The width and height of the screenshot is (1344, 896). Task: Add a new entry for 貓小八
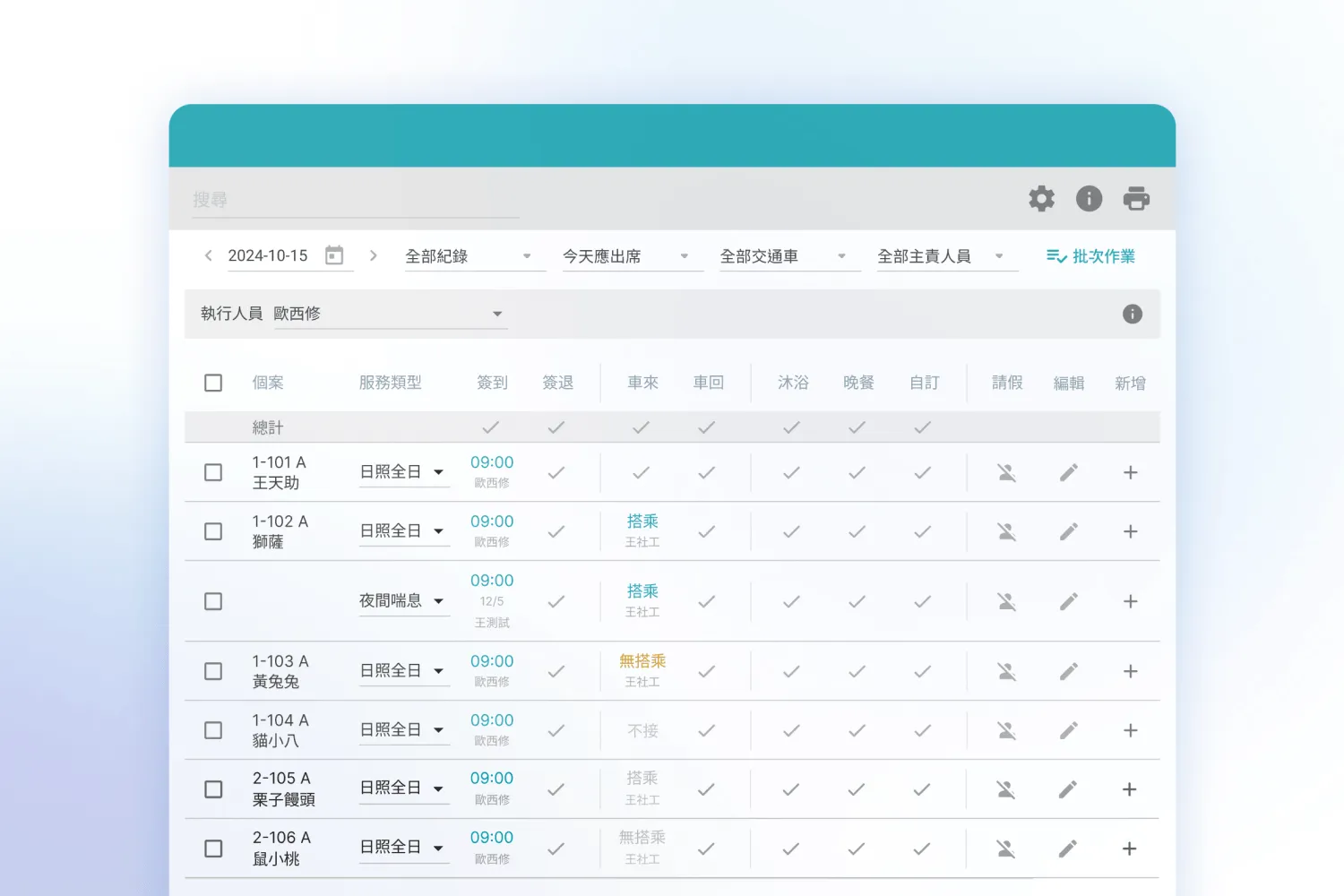1131,730
